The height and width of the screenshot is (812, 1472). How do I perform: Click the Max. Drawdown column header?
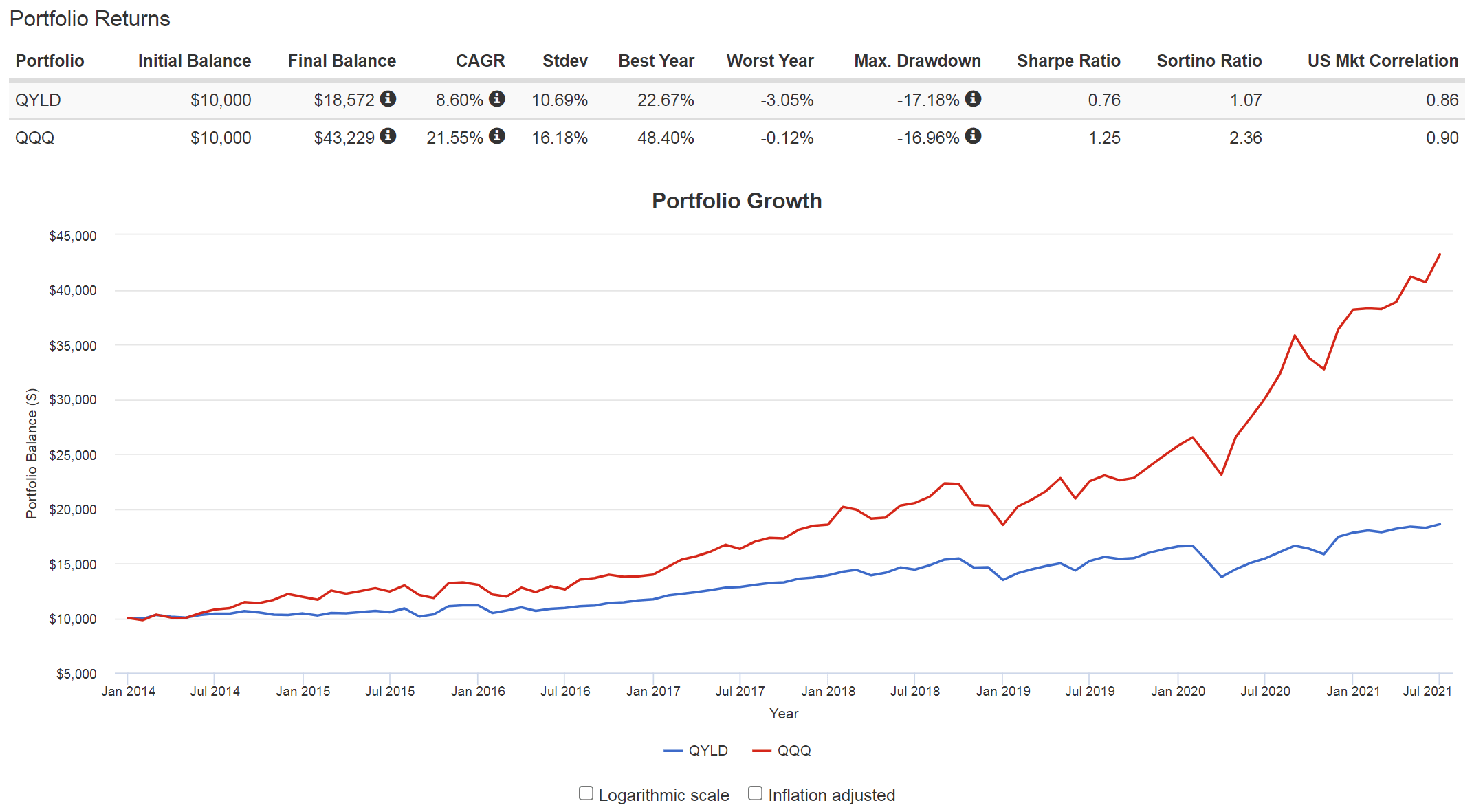[x=917, y=61]
